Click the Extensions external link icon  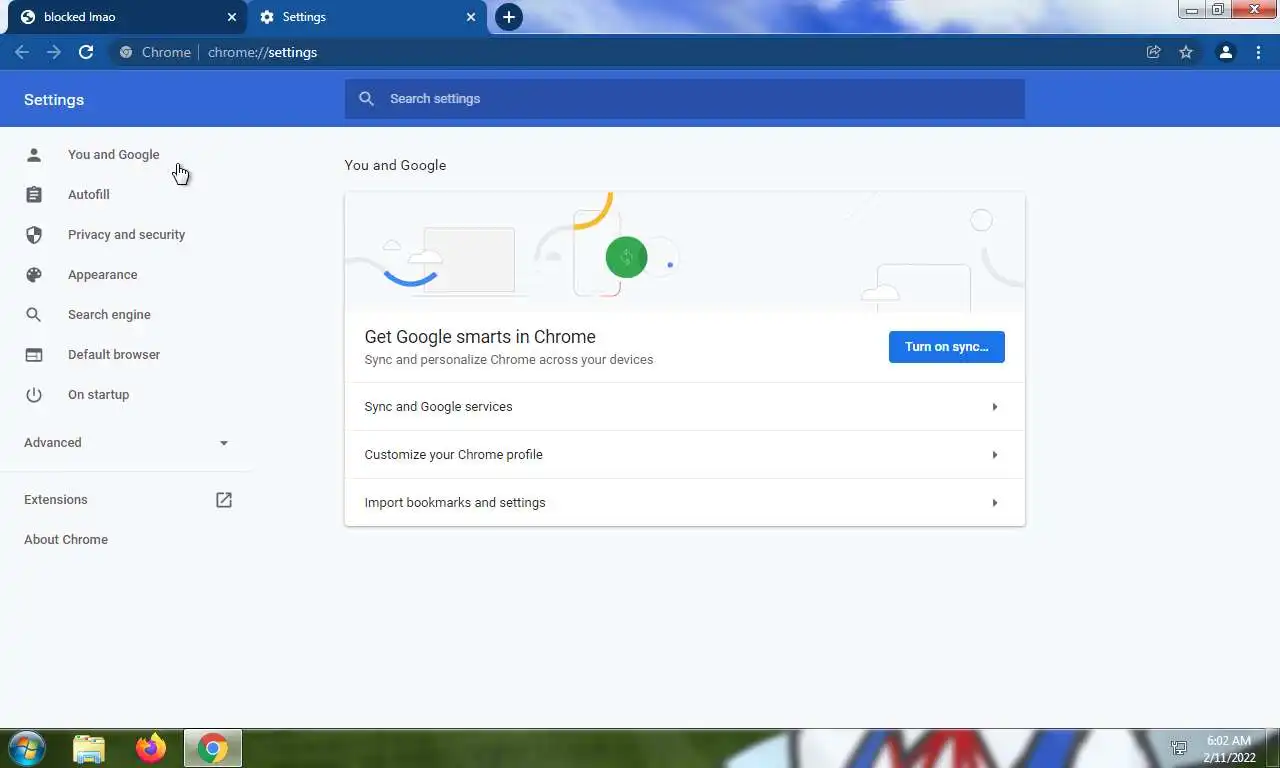click(224, 499)
